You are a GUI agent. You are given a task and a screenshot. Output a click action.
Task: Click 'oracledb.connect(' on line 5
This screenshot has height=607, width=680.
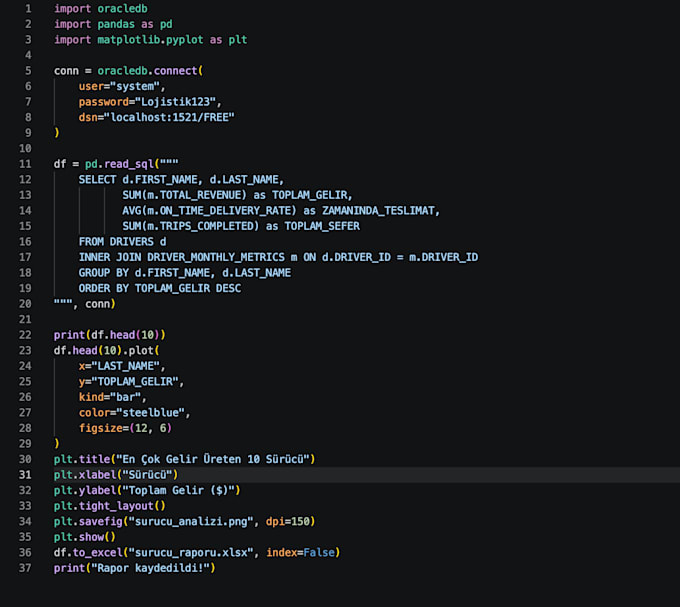click(150, 71)
